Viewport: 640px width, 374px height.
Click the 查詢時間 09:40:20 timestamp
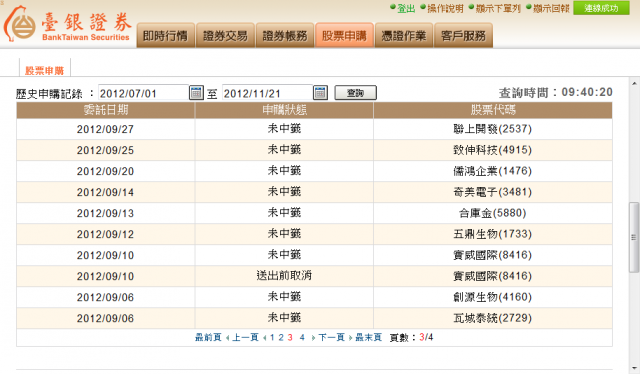[556, 93]
